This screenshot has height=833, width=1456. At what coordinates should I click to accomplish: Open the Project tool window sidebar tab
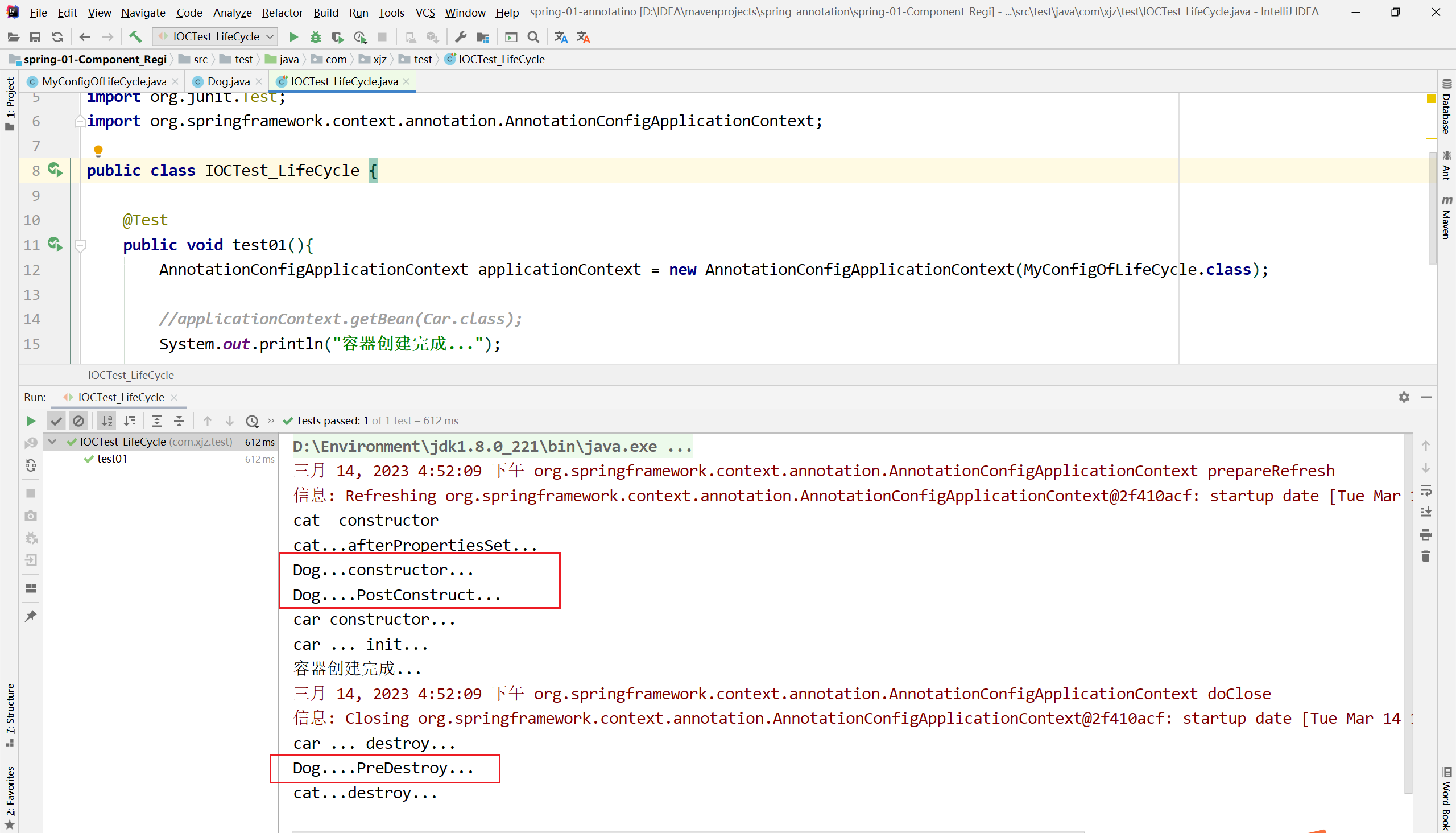point(10,103)
